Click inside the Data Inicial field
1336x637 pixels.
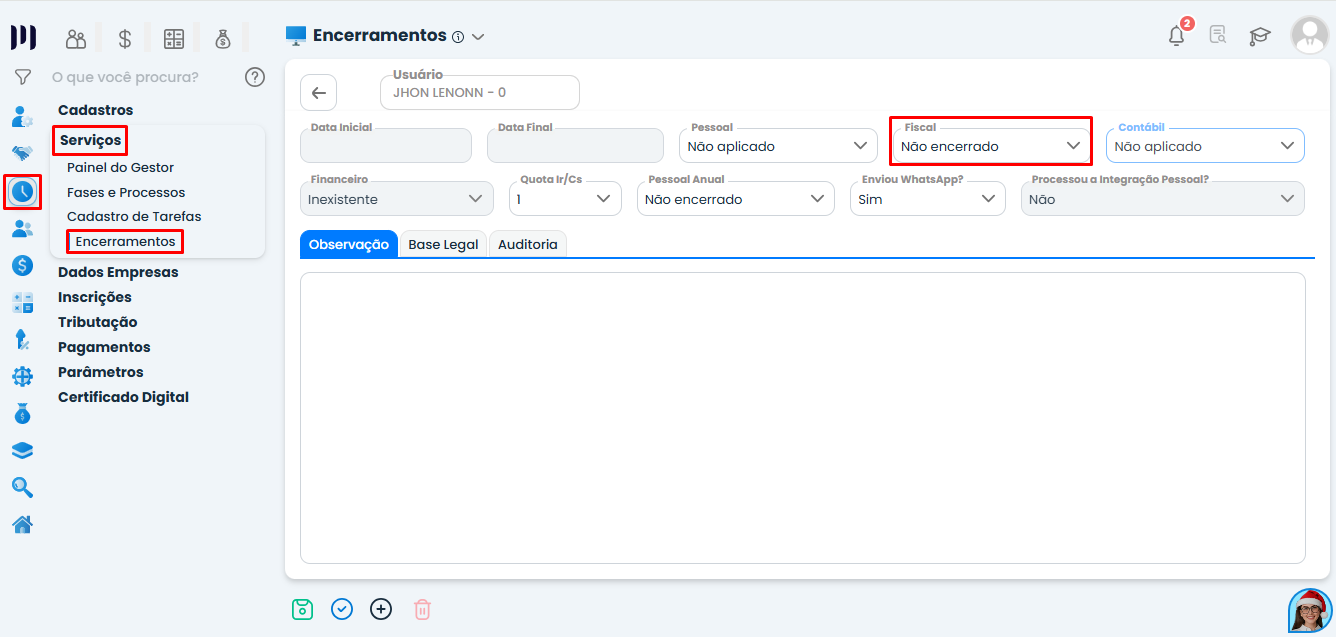click(386, 145)
